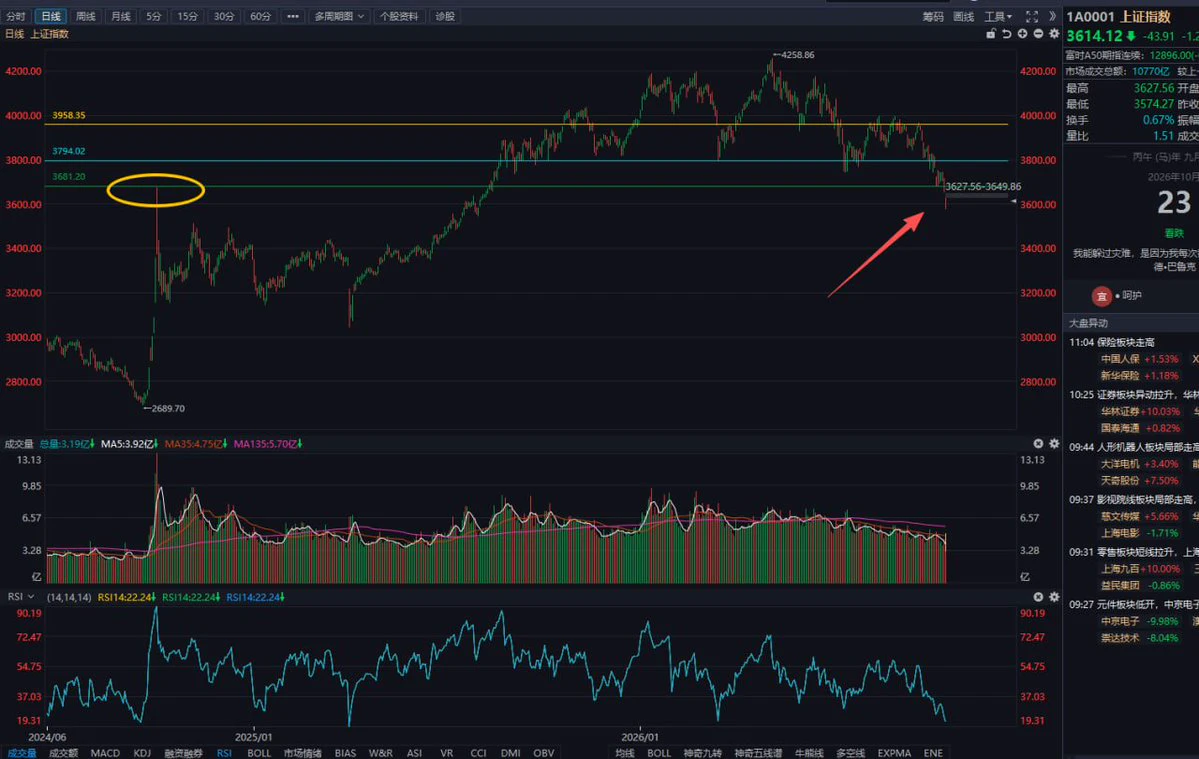Click the lock icon above the chart
1199x759 pixels.
coord(991,34)
